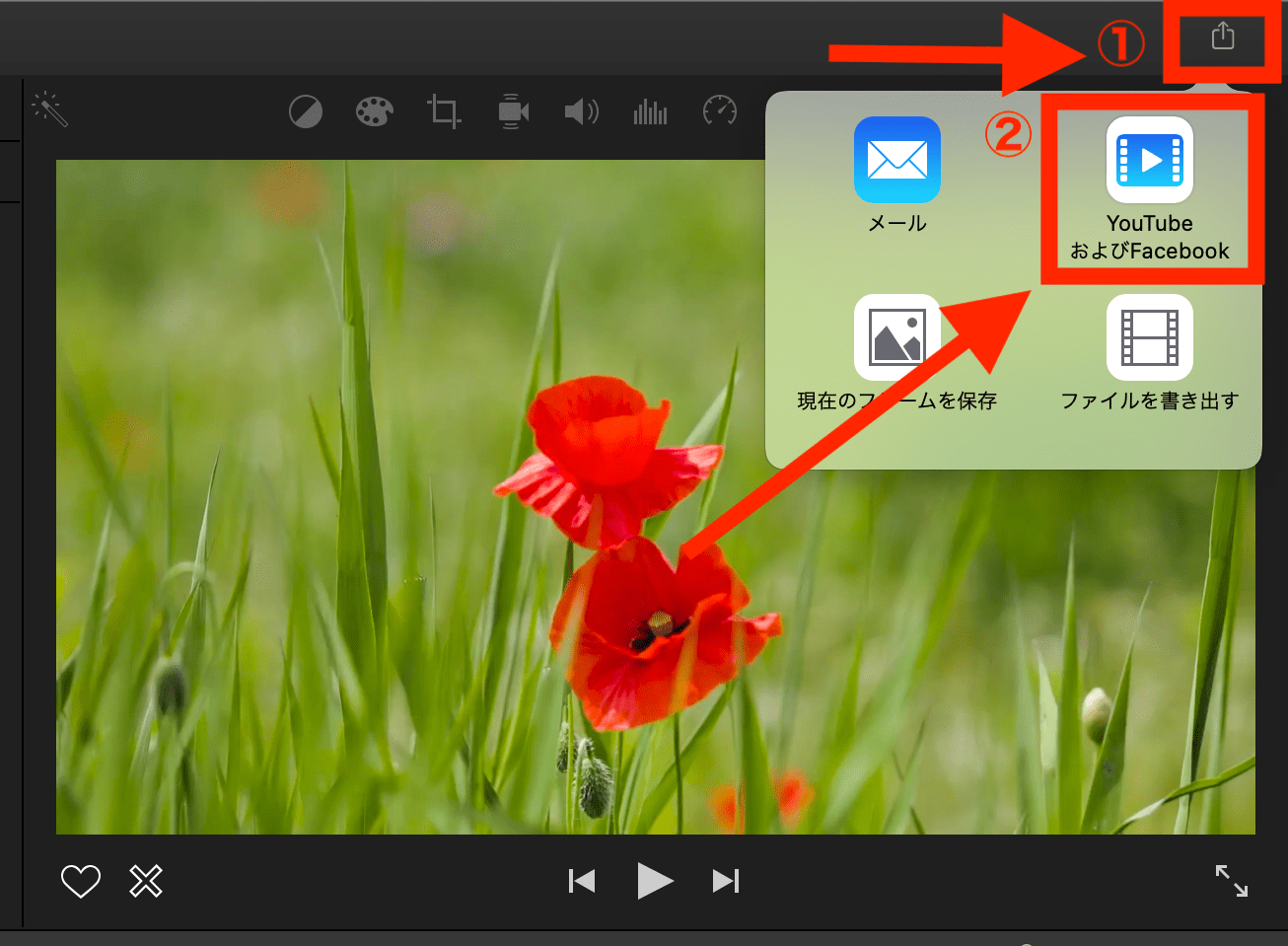Mark the clip as favorite with heart
The width and height of the screenshot is (1288, 946).
[x=81, y=881]
